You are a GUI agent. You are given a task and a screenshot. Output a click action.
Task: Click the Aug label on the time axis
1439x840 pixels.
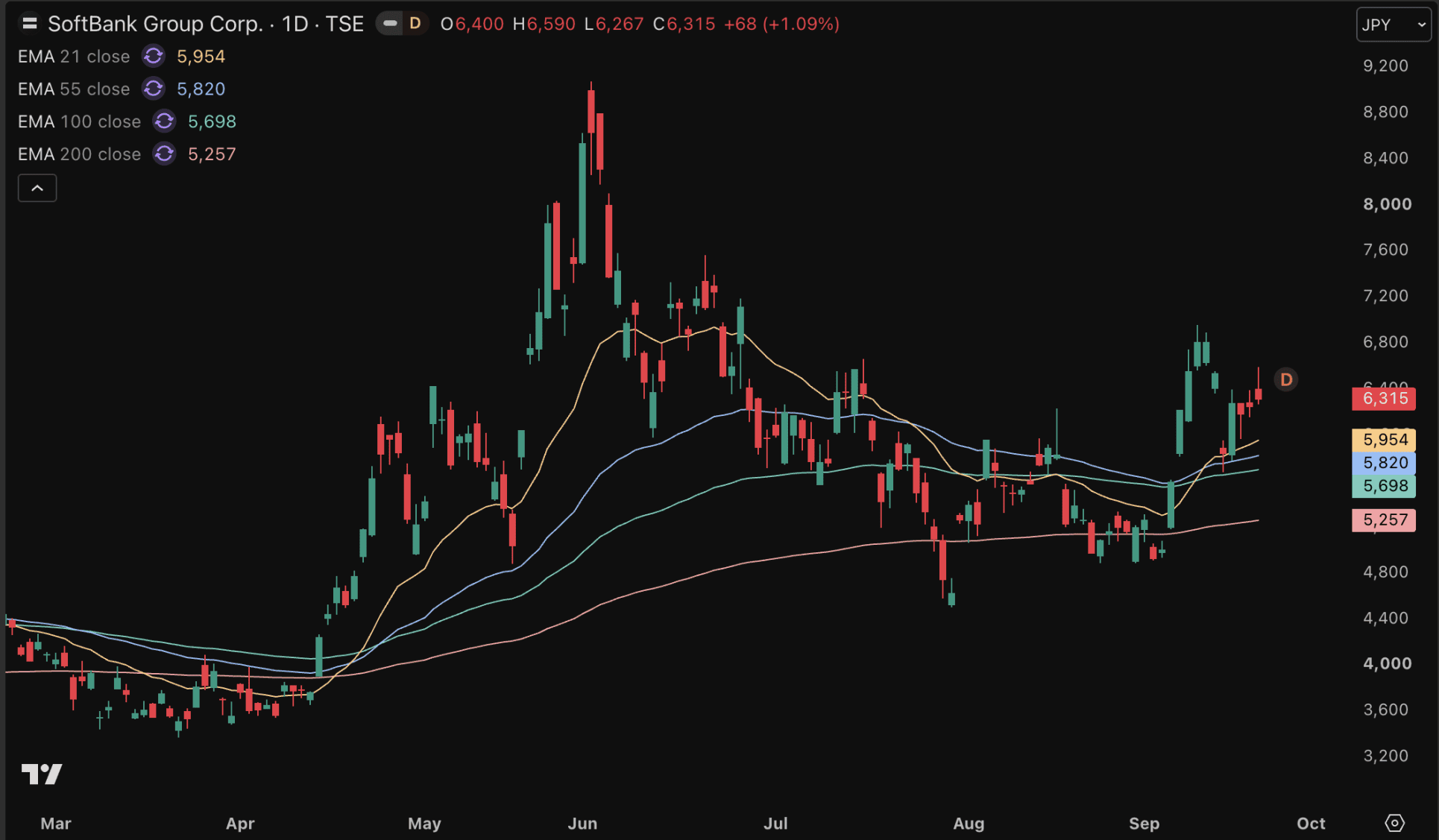coord(969,824)
